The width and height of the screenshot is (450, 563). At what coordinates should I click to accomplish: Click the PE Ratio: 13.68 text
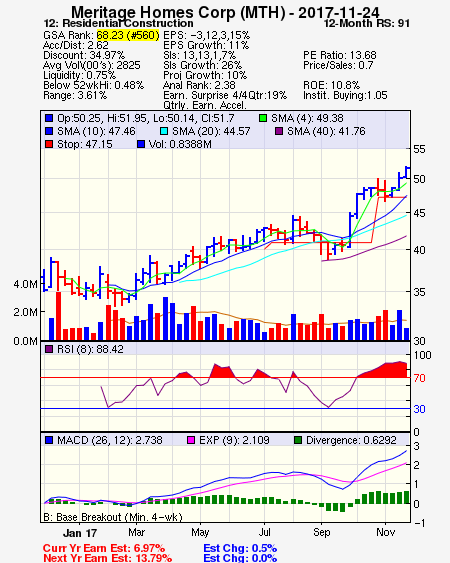[x=340, y=55]
